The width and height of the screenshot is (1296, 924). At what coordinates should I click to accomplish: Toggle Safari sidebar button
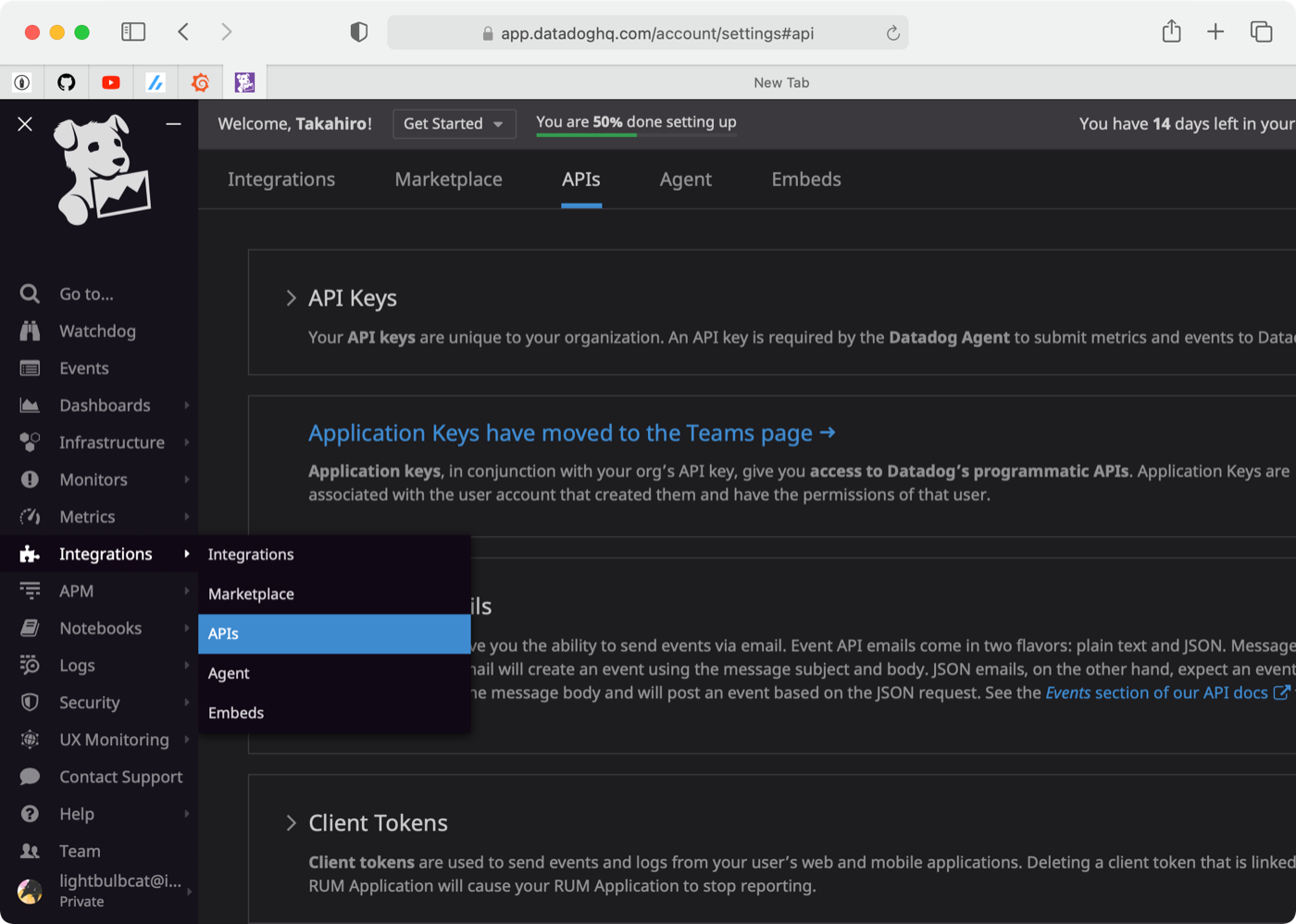coord(133,32)
